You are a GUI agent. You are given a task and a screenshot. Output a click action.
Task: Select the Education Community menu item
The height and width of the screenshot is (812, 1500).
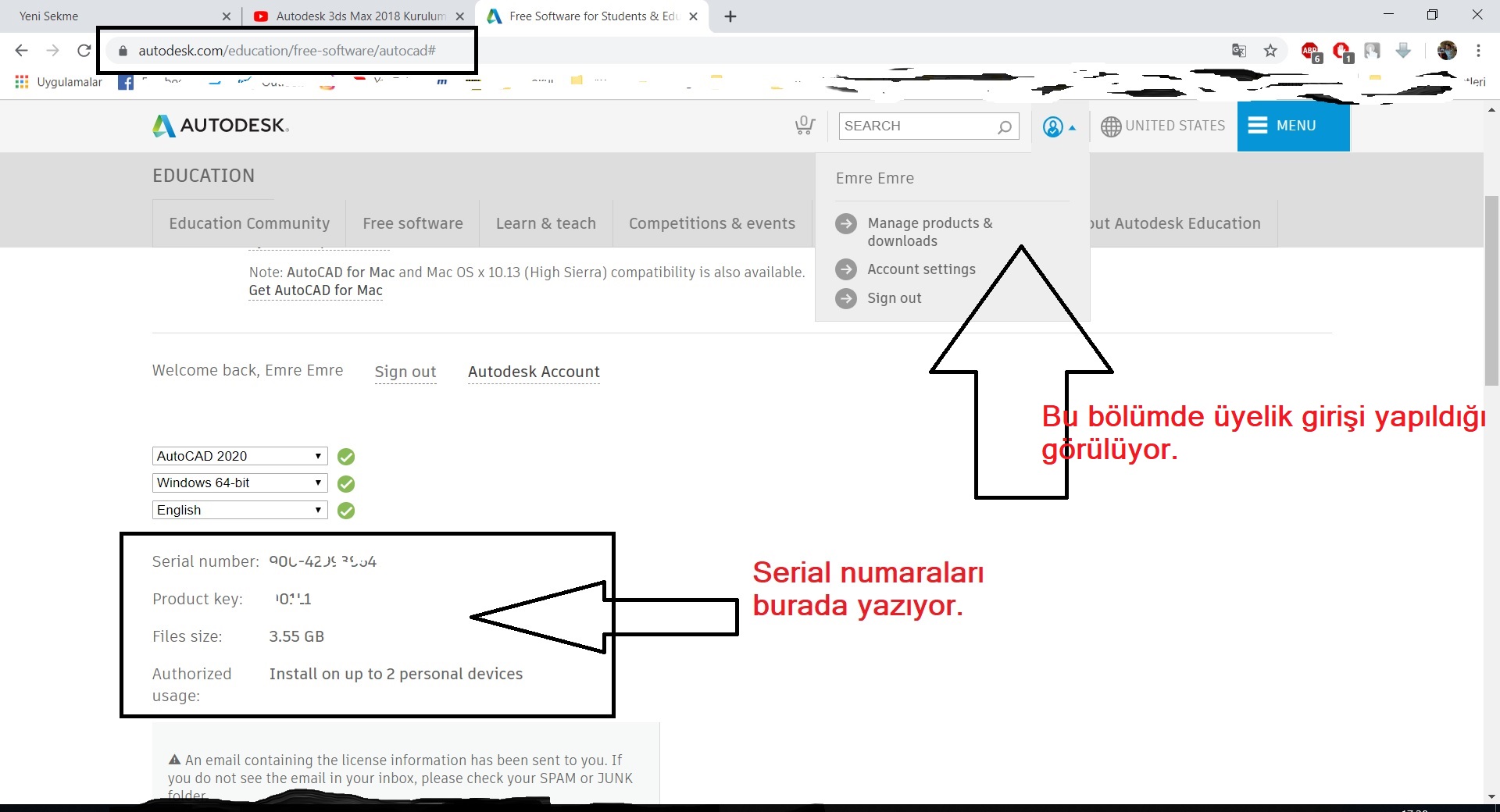(249, 223)
